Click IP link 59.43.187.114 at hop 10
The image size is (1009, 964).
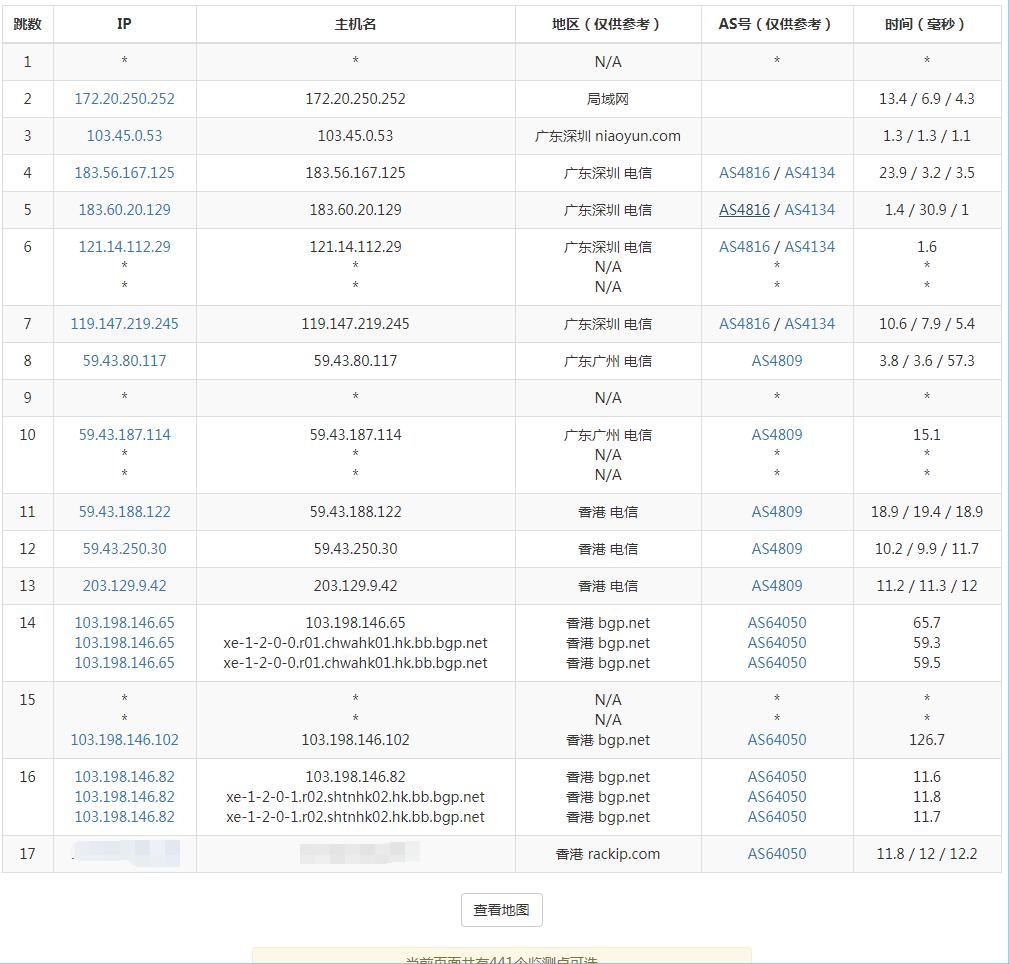tap(124, 435)
